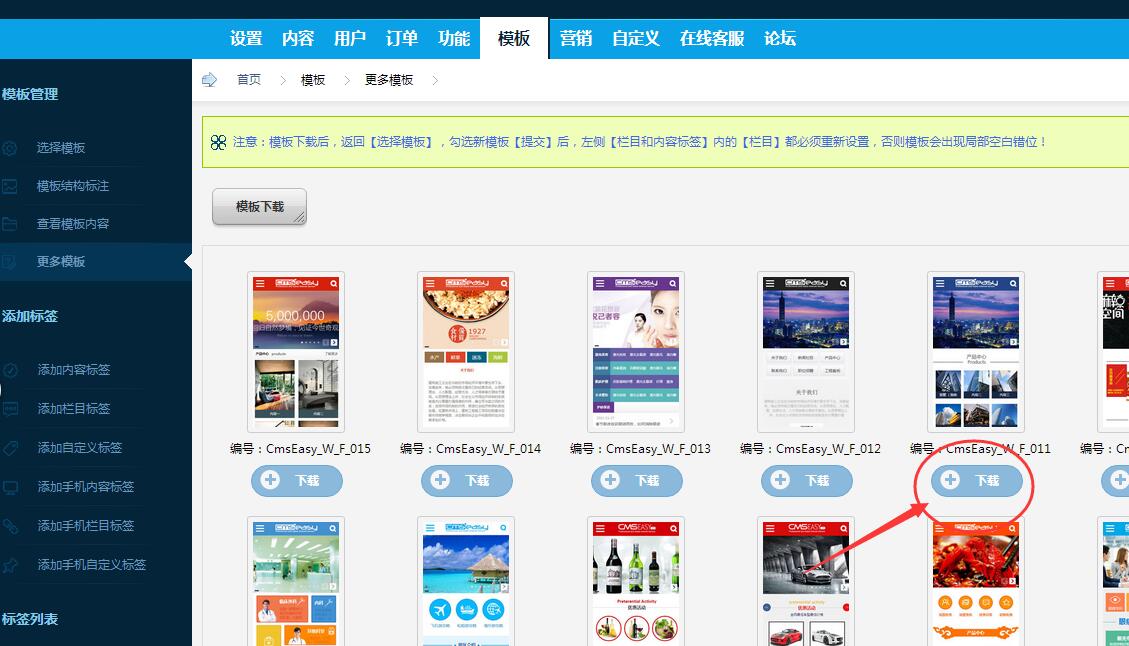The height and width of the screenshot is (646, 1129).
Task: Open 查看模板内容 via its sidebar icon
Action: click(x=10, y=223)
